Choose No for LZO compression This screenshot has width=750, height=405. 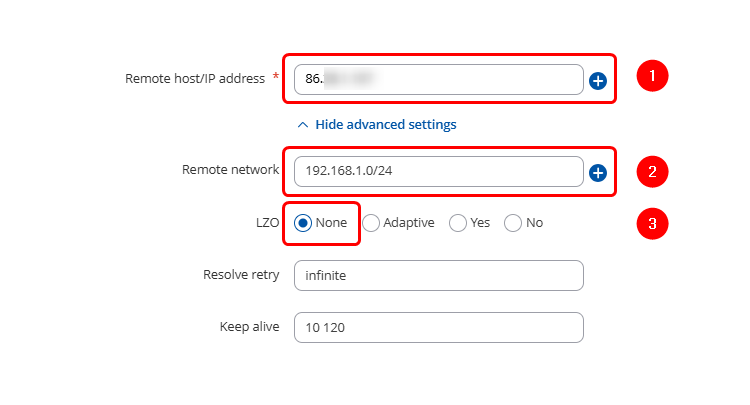pos(513,223)
